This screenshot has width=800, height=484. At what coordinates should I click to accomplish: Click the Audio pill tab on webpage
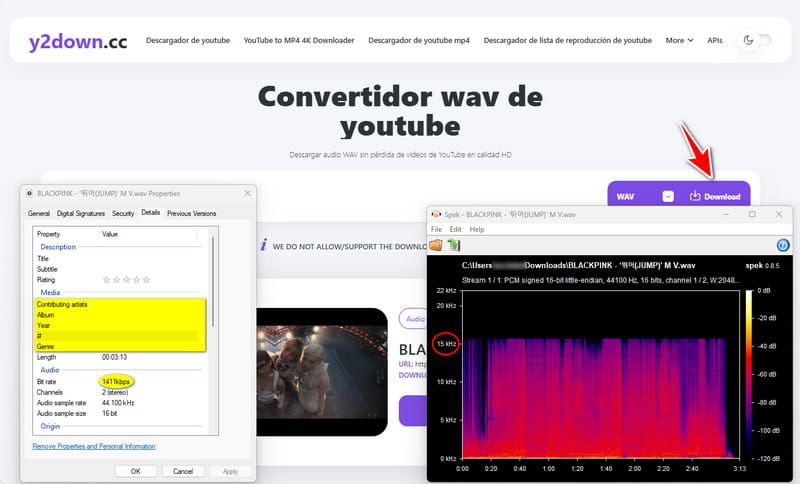414,319
